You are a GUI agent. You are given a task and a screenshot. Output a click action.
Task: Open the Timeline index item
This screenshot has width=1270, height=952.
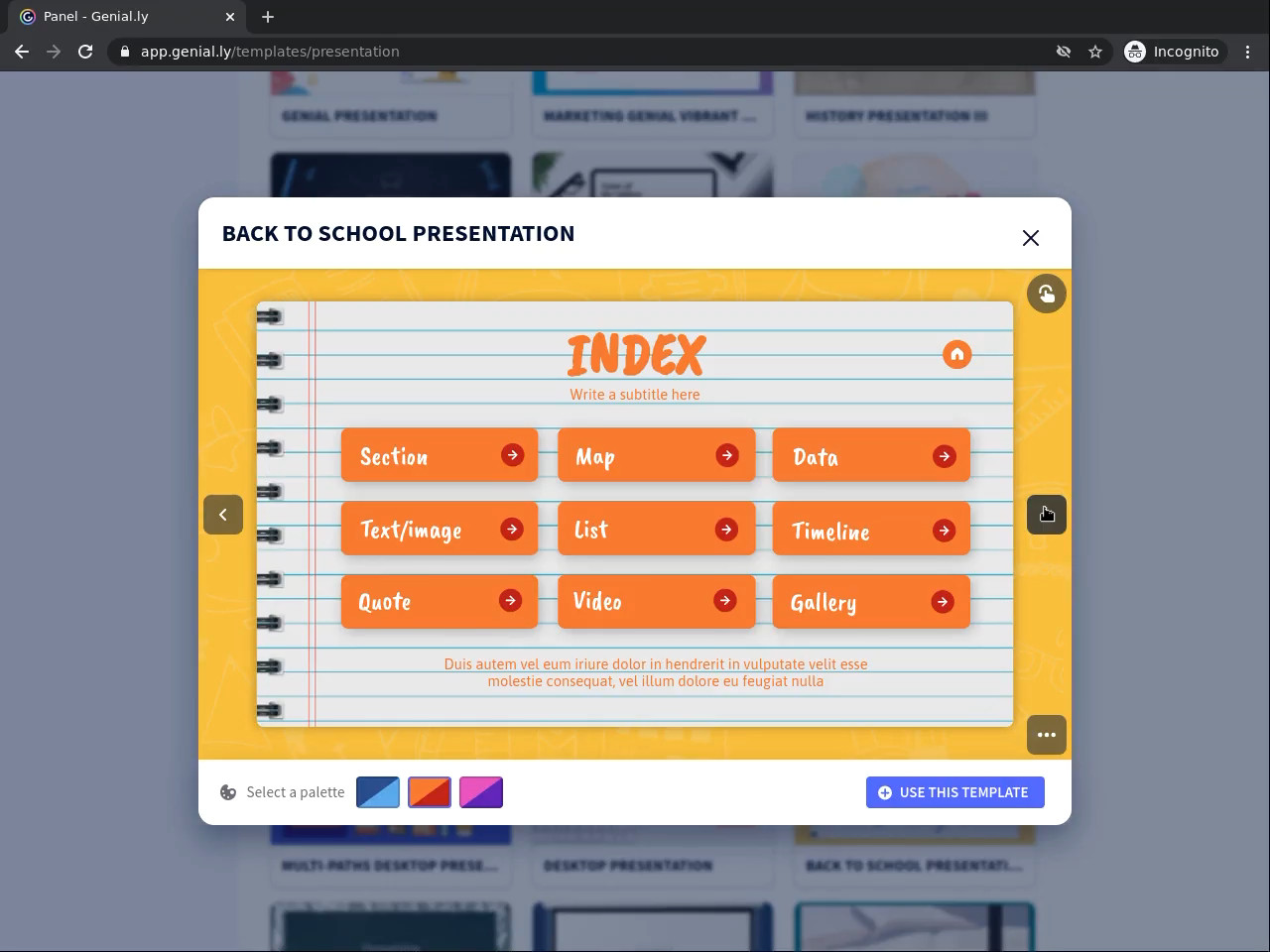(x=871, y=529)
